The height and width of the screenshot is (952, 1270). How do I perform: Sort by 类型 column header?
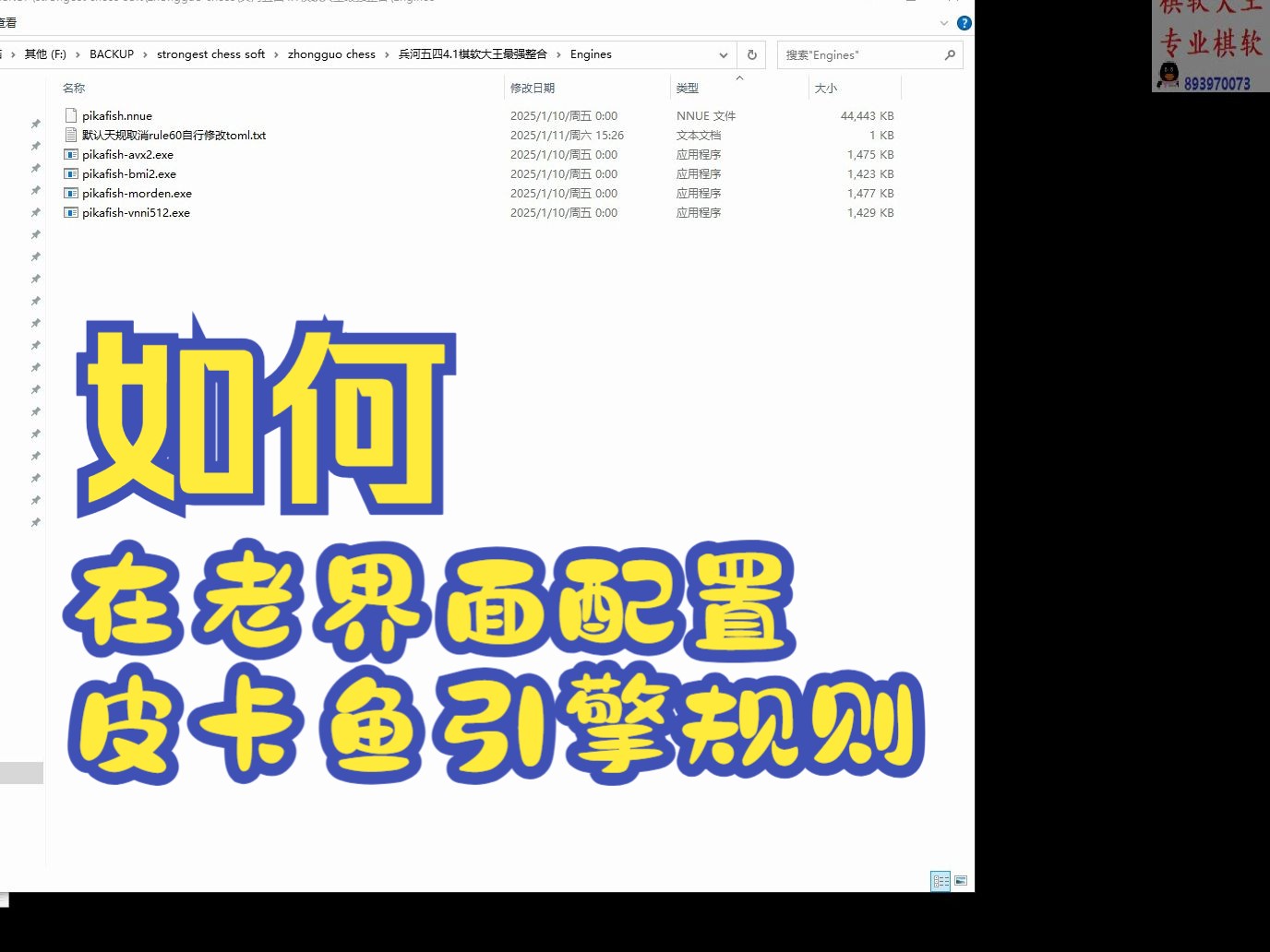[x=688, y=89]
